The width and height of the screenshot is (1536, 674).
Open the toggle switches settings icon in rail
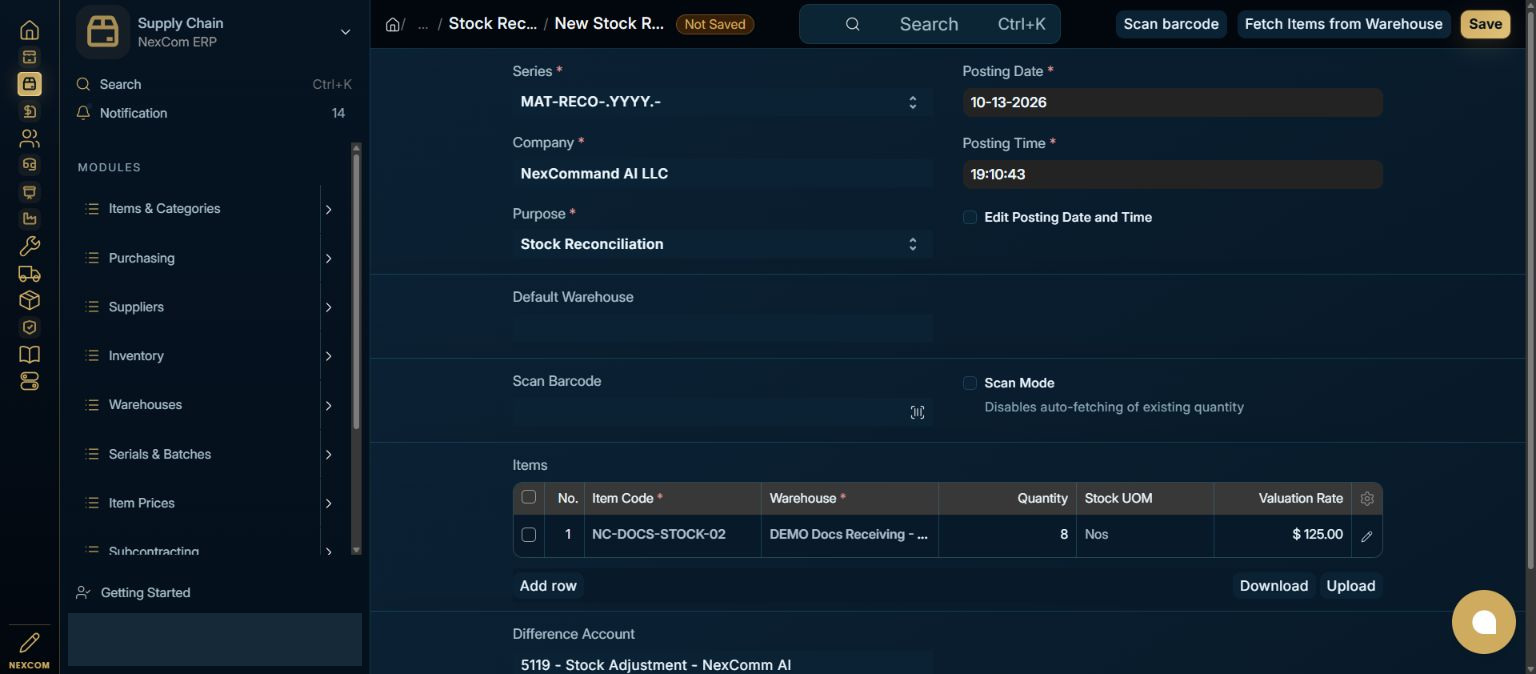[29, 381]
